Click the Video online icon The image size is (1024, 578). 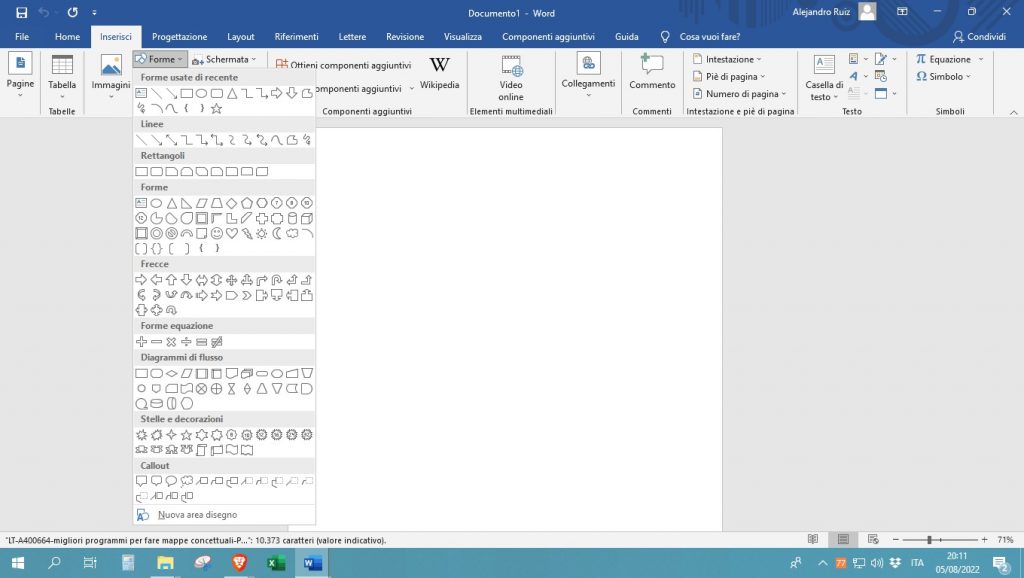coord(511,76)
